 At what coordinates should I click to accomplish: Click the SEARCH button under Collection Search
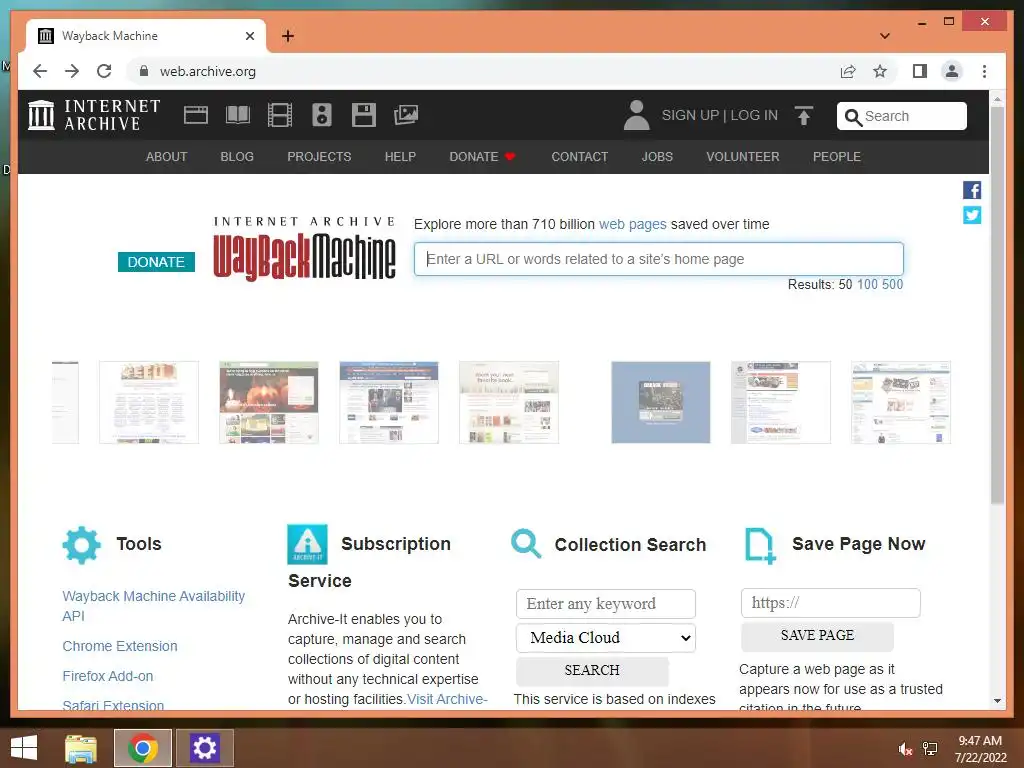coord(592,671)
